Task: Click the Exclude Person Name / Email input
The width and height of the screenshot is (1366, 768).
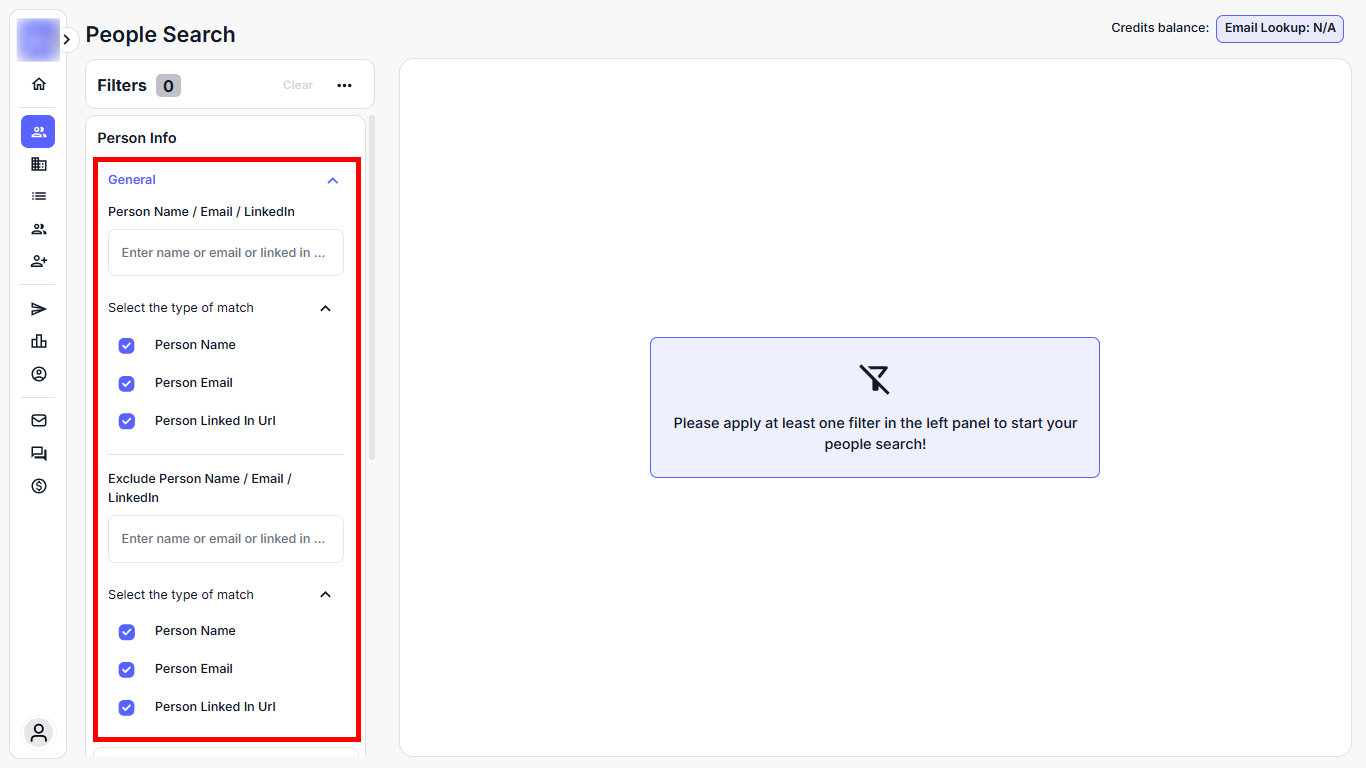Action: 226,539
